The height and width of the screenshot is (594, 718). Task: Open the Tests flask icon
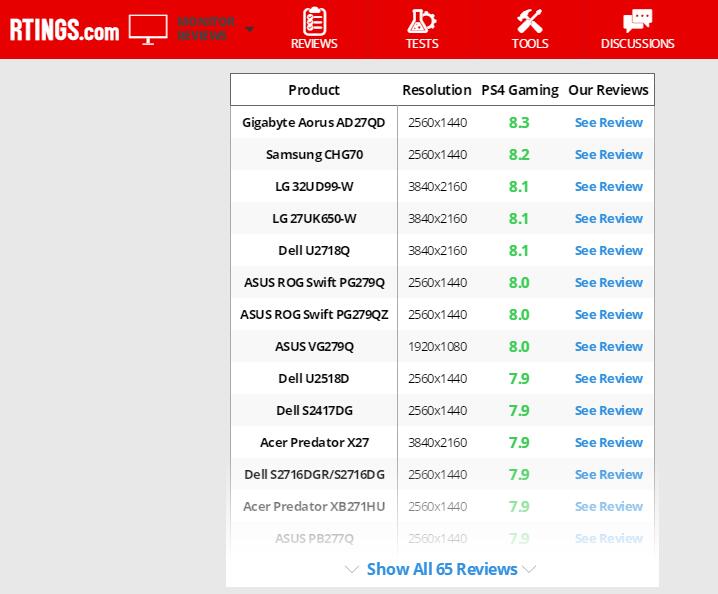422,21
